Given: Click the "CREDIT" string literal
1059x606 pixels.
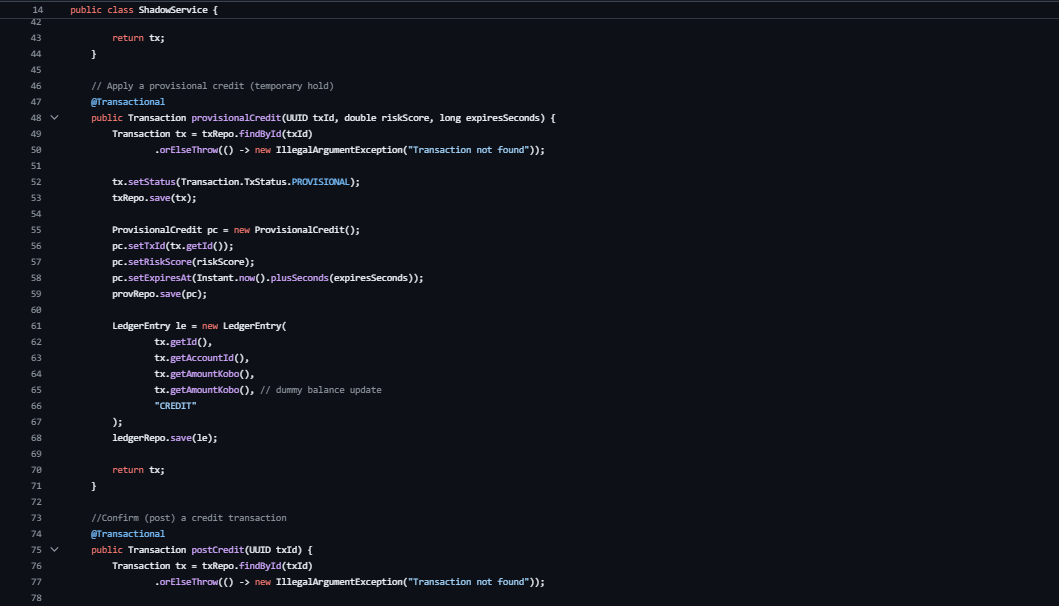Looking at the screenshot, I should 175,406.
